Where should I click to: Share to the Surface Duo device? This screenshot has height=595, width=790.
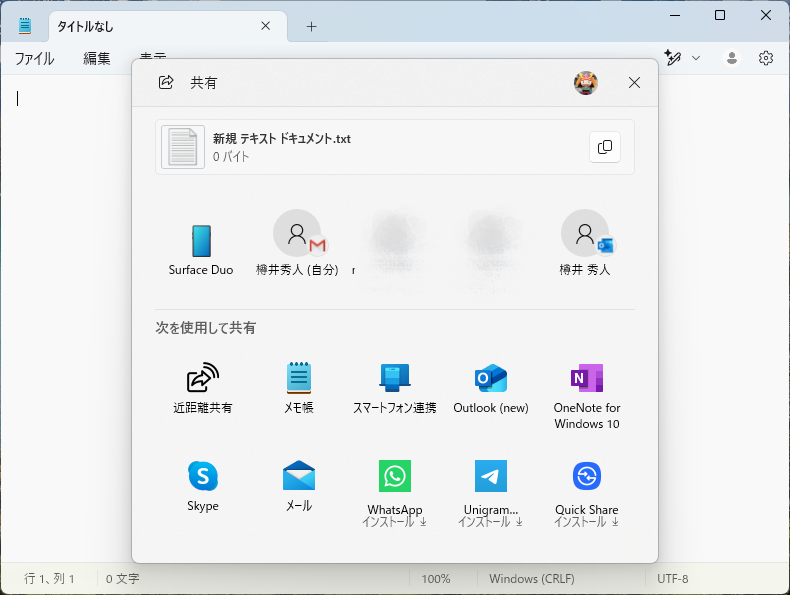[x=201, y=250]
